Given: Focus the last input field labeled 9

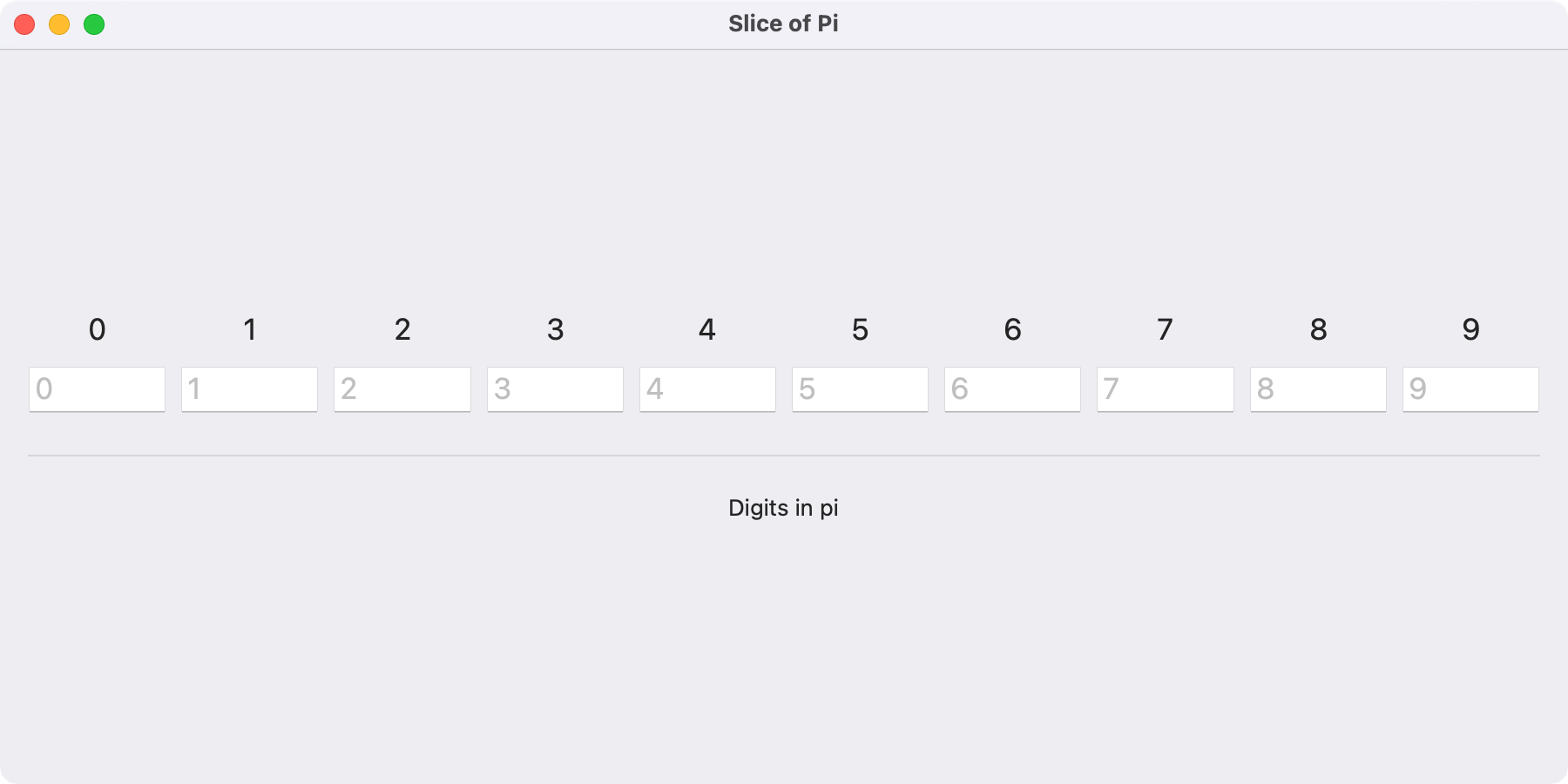Looking at the screenshot, I should (x=1470, y=389).
